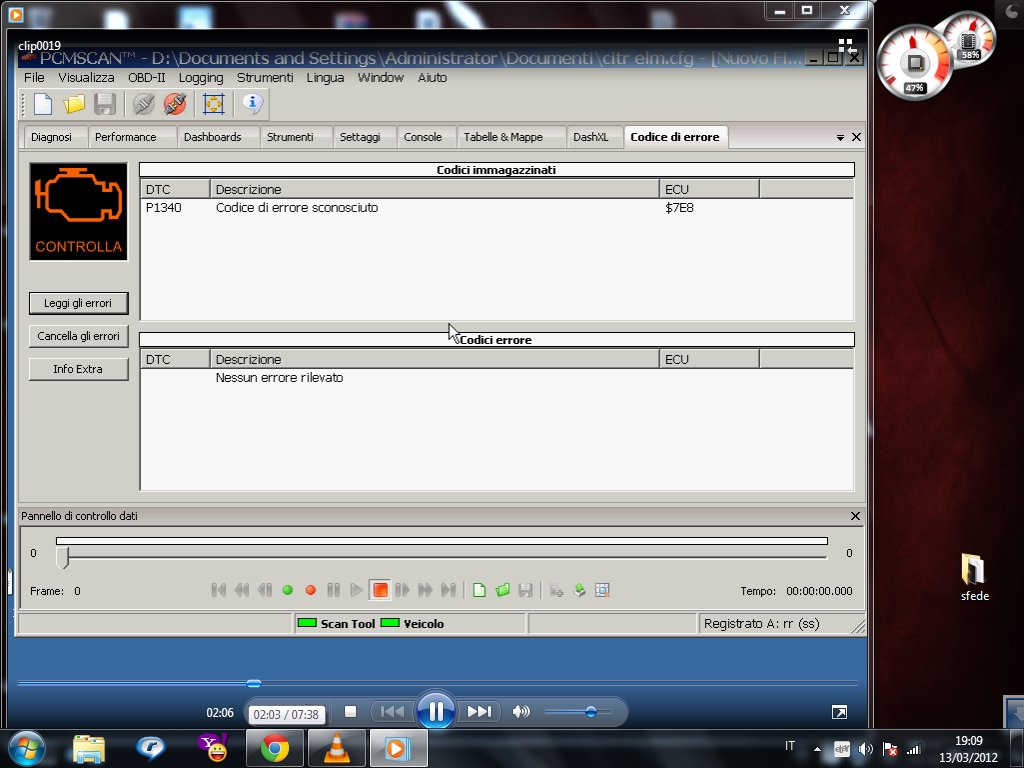
Task: Click the CONTROLLA check engine image
Action: pos(78,212)
